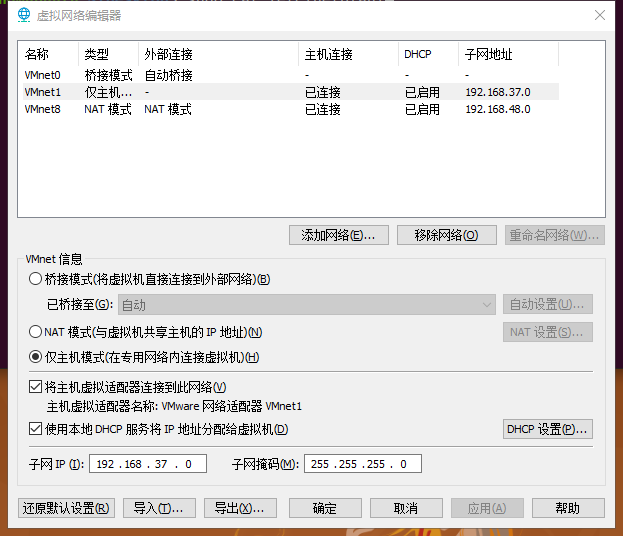623x536 pixels.
Task: Select the VMnet0 row
Action: pyautogui.click(x=291, y=75)
